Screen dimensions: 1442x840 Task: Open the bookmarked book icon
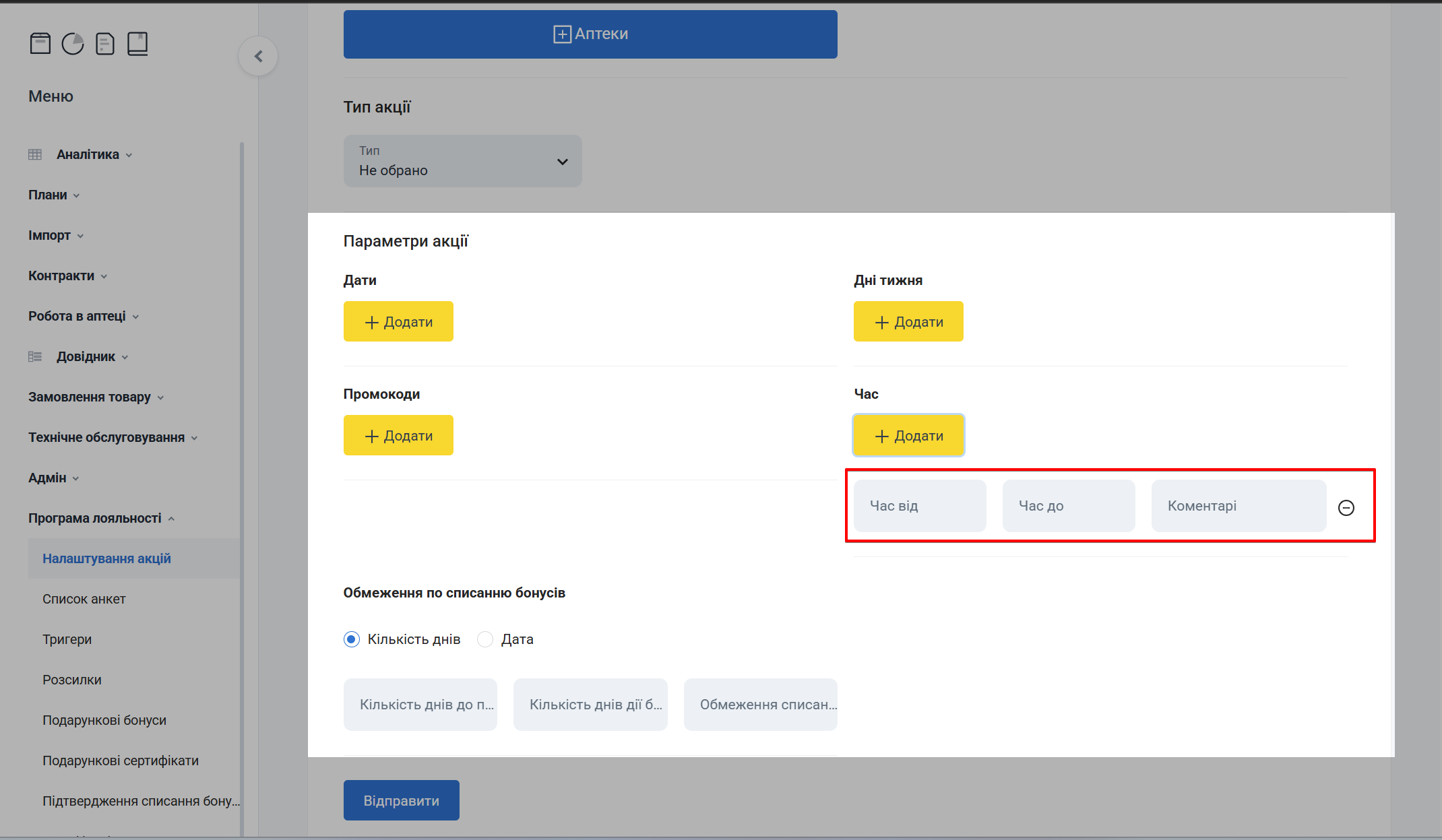(137, 42)
